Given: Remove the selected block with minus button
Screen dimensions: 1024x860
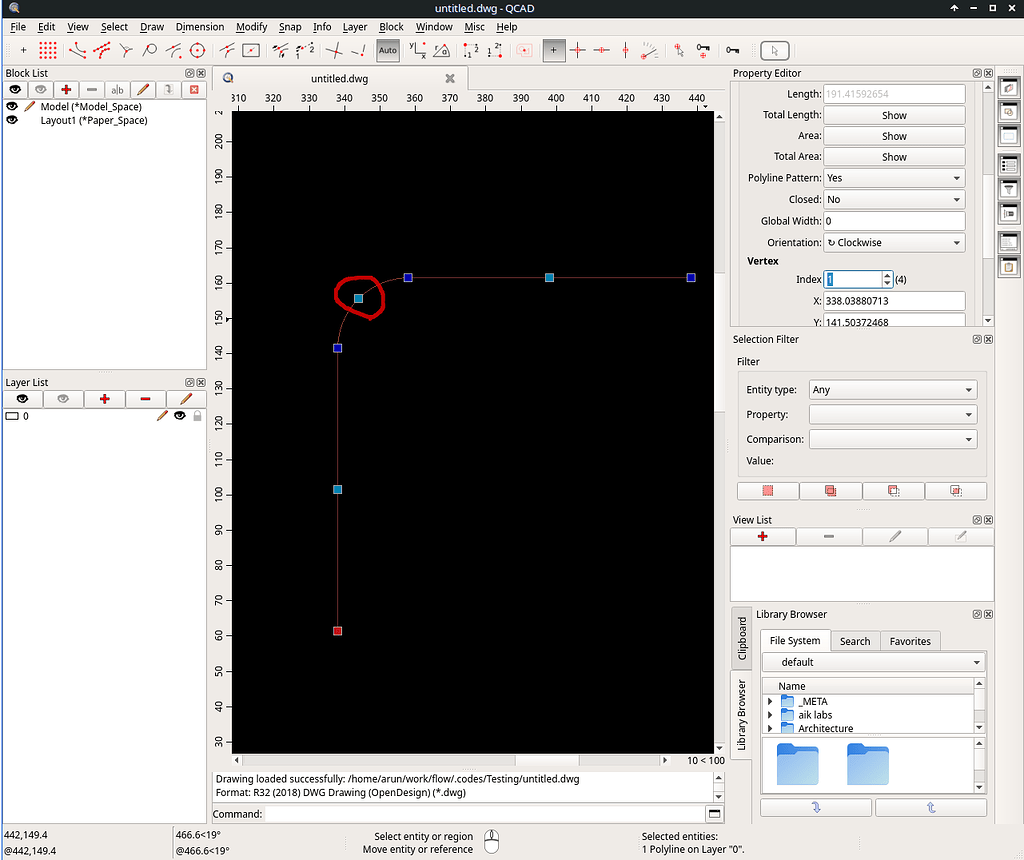Looking at the screenshot, I should [91, 89].
